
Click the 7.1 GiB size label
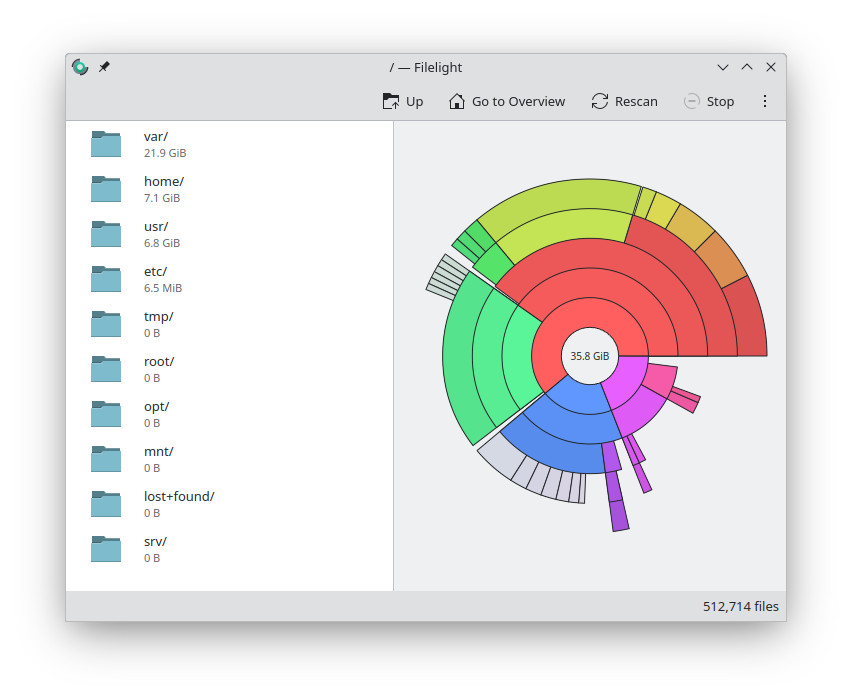click(162, 198)
